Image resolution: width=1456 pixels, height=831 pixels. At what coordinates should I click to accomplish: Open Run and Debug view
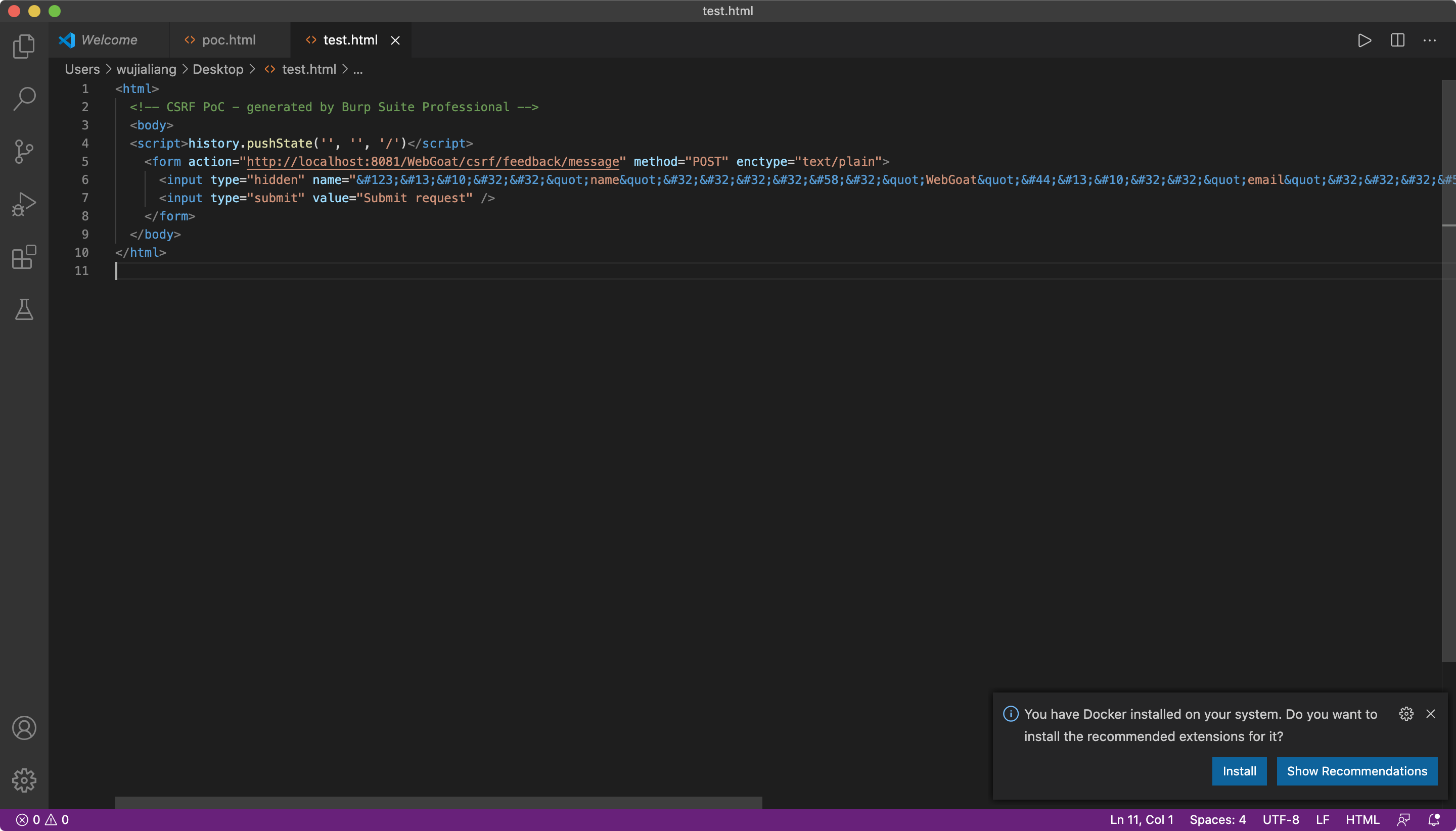(24, 204)
